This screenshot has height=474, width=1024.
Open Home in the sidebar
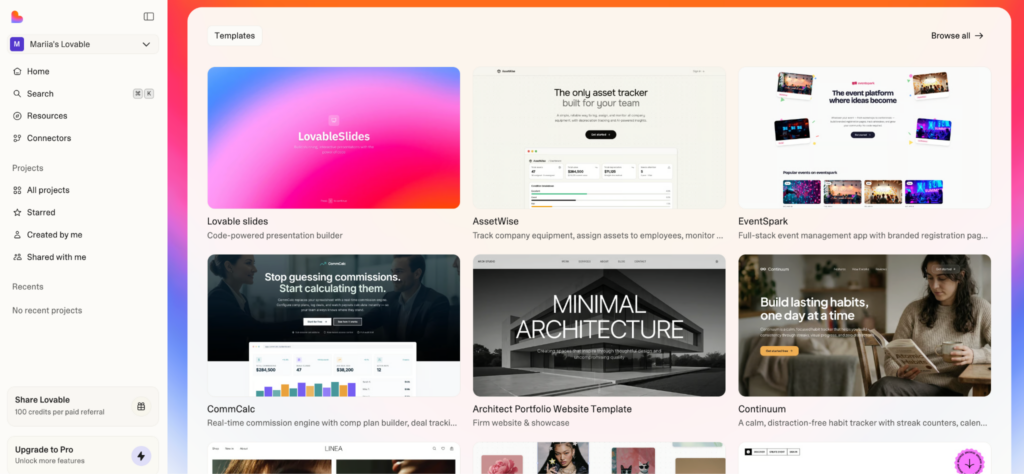[x=38, y=71]
